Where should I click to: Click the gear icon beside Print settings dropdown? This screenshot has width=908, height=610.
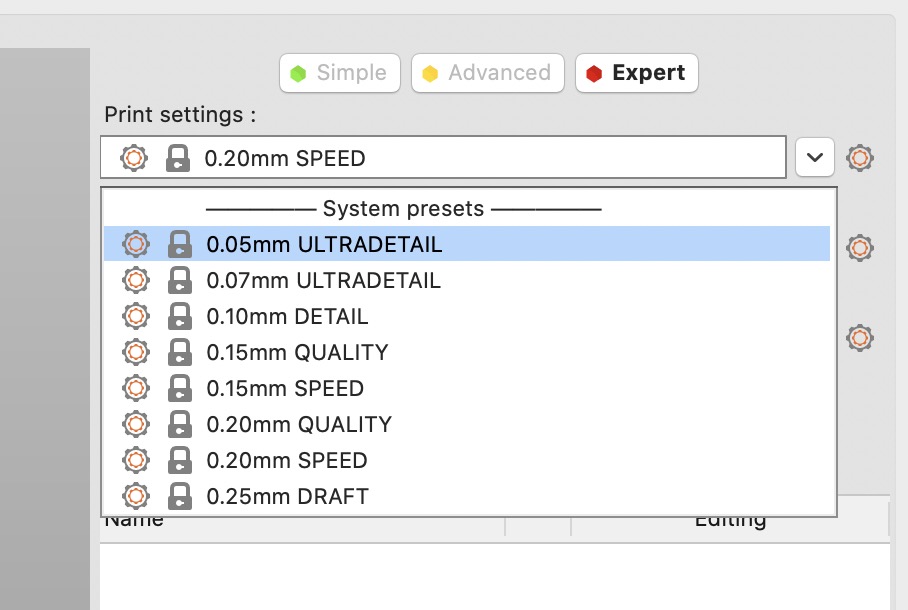[x=860, y=158]
